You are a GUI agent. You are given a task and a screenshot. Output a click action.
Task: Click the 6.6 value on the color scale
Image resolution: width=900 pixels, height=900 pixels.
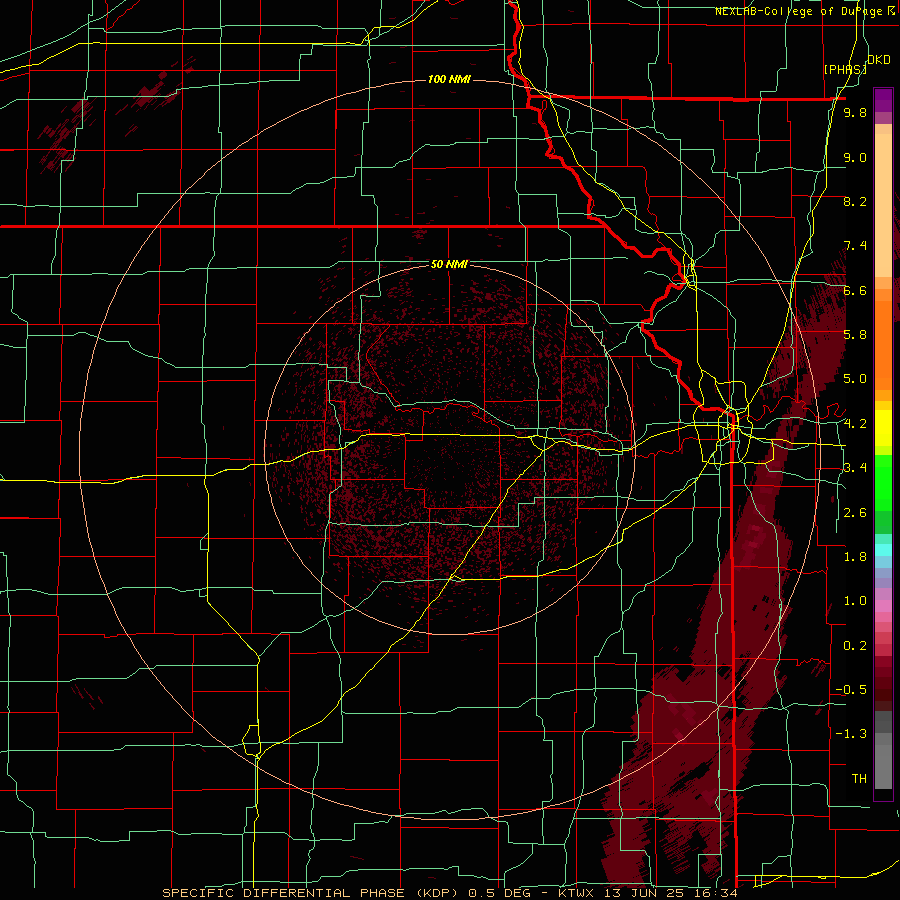click(855, 290)
